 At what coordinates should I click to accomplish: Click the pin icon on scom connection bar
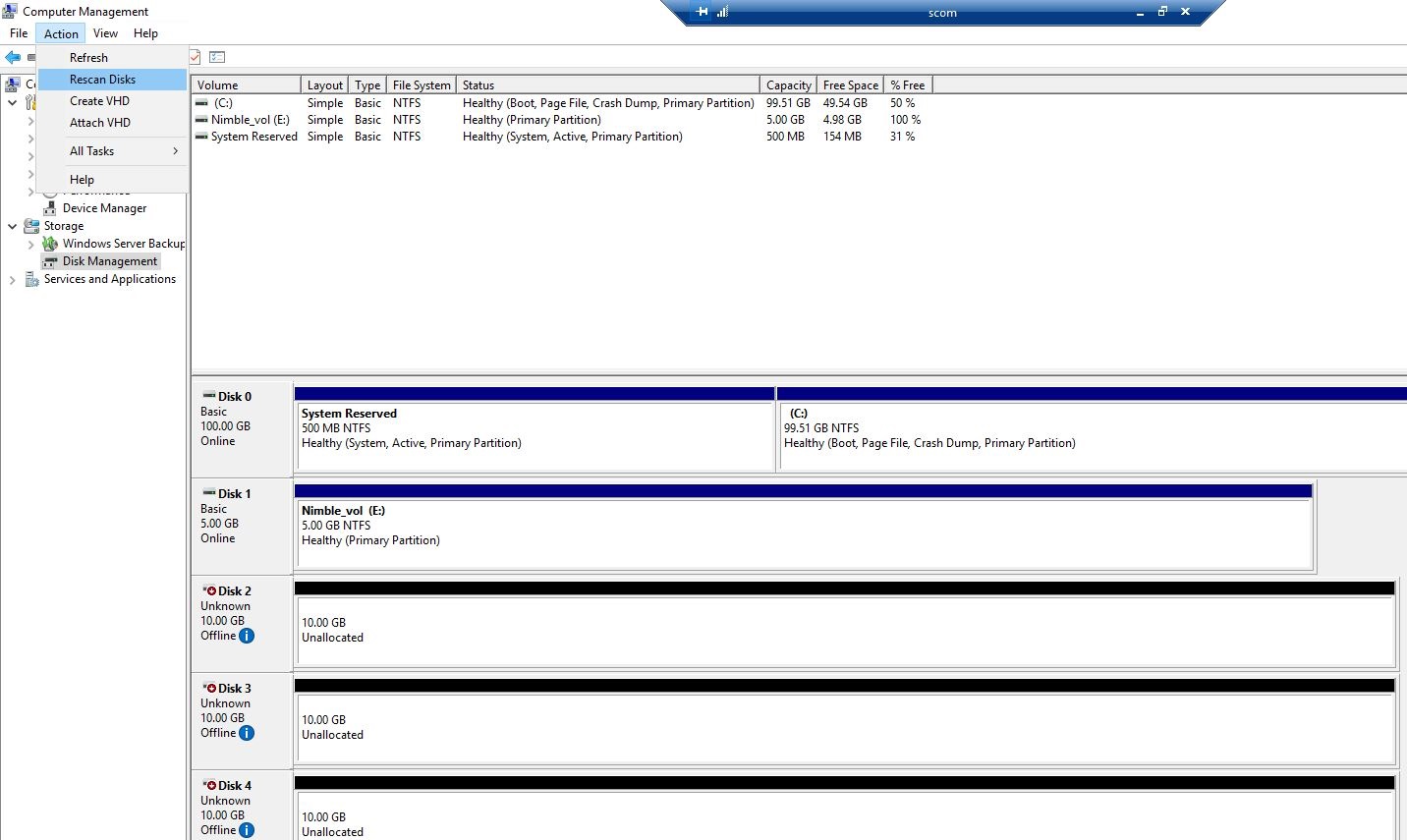(702, 12)
